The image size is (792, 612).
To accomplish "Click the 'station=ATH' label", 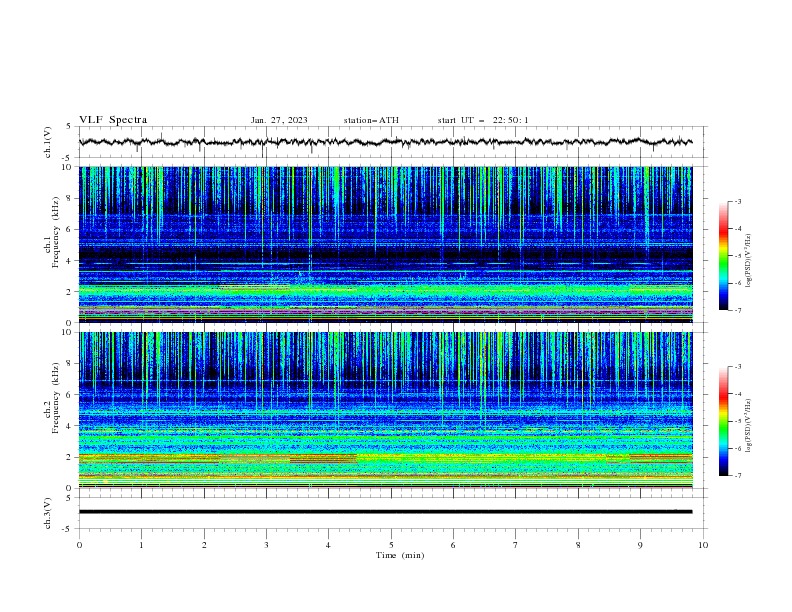I will click(x=371, y=120).
